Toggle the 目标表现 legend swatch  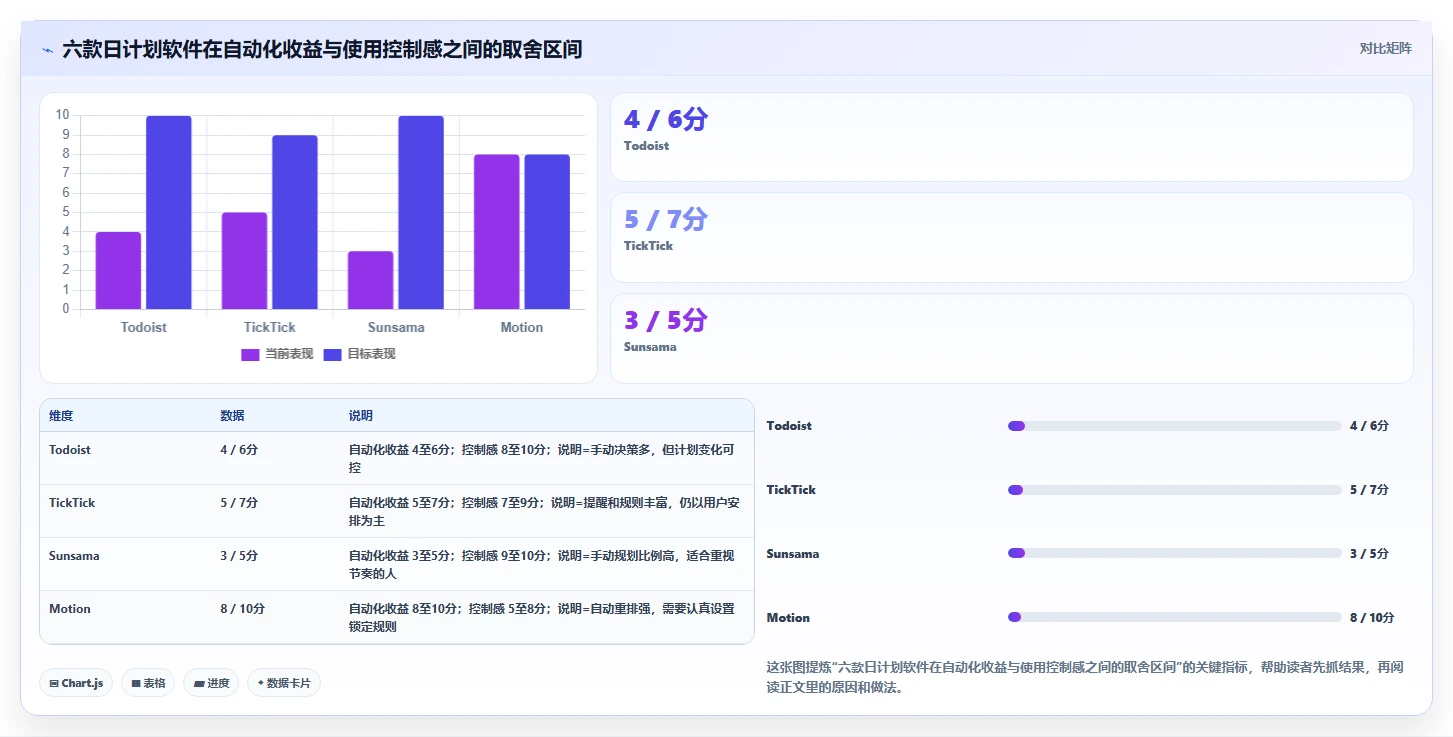click(332, 354)
